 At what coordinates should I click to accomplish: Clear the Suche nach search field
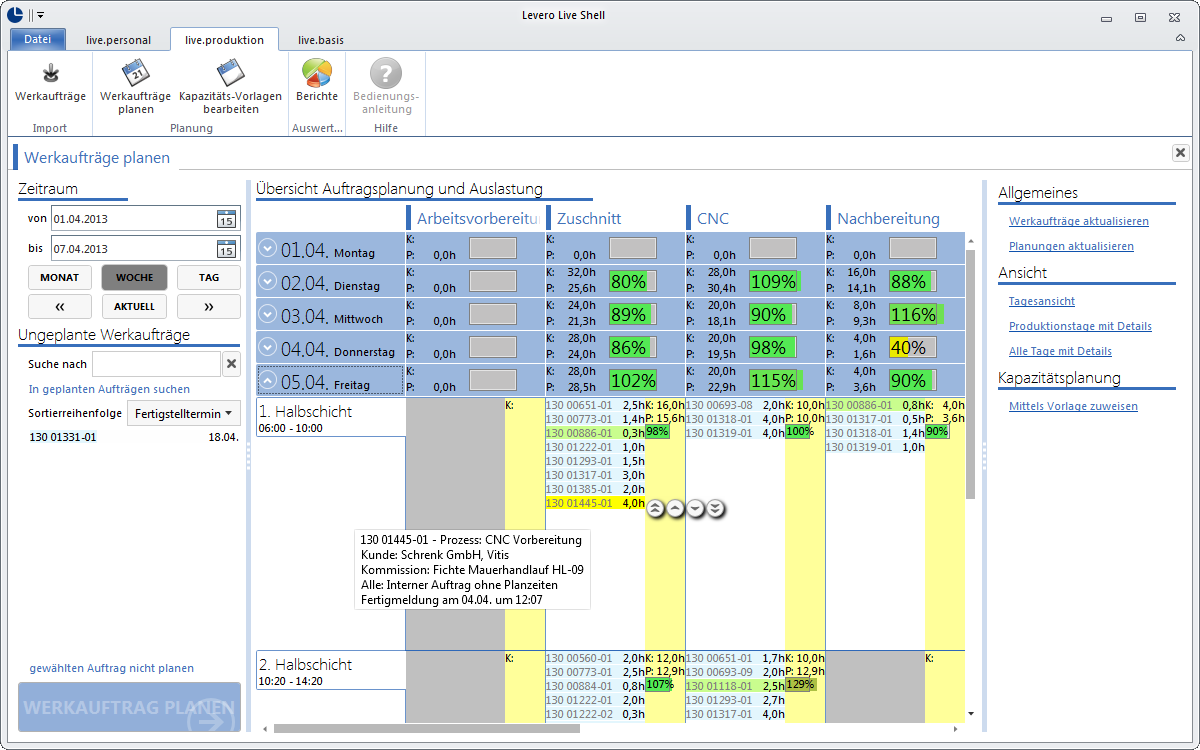click(x=232, y=364)
